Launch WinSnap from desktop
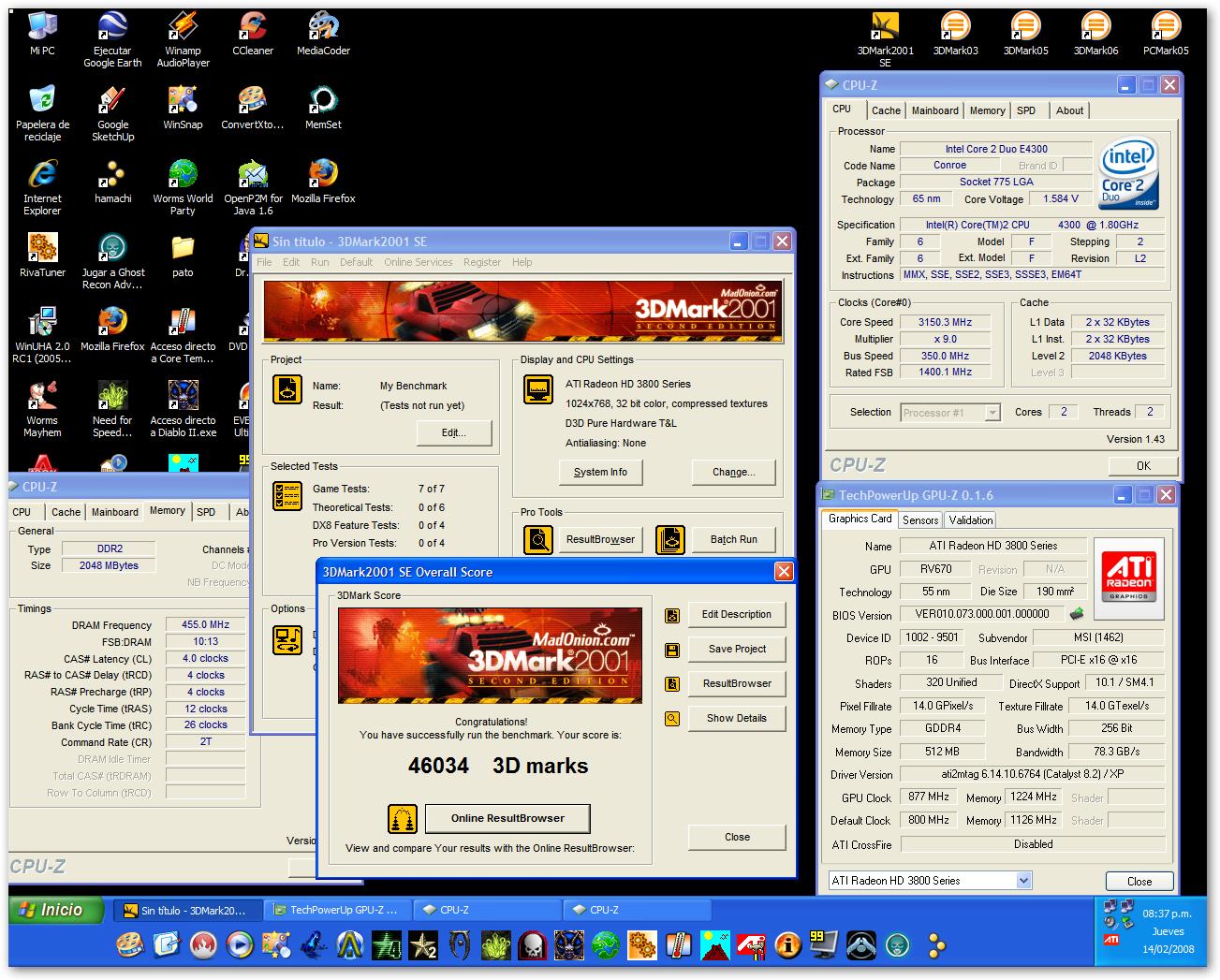The height and width of the screenshot is (980, 1220). point(183,108)
